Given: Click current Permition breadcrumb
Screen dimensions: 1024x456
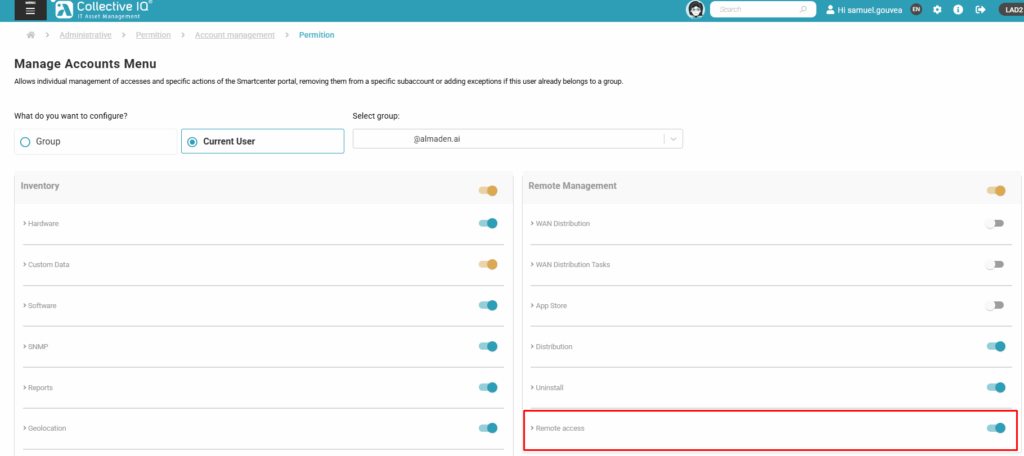Looking at the screenshot, I should [x=317, y=35].
